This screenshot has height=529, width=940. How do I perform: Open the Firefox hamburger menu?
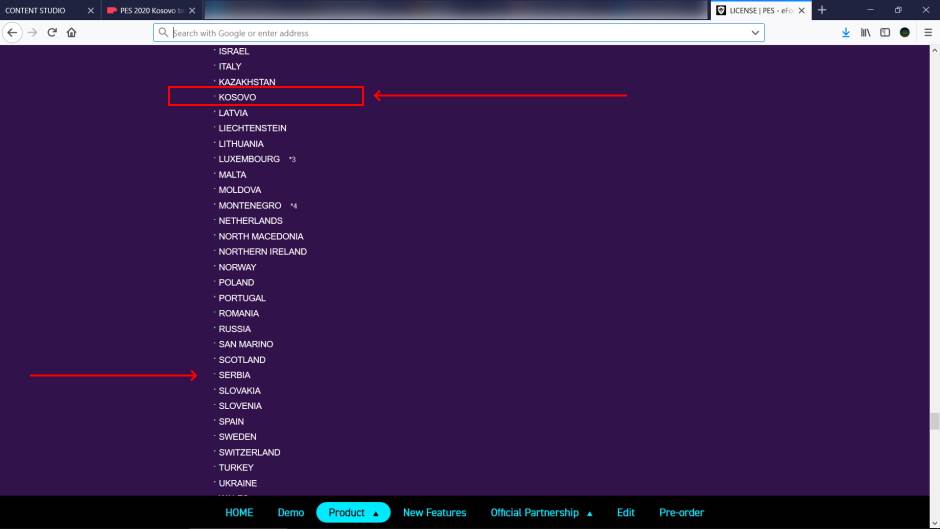(928, 32)
